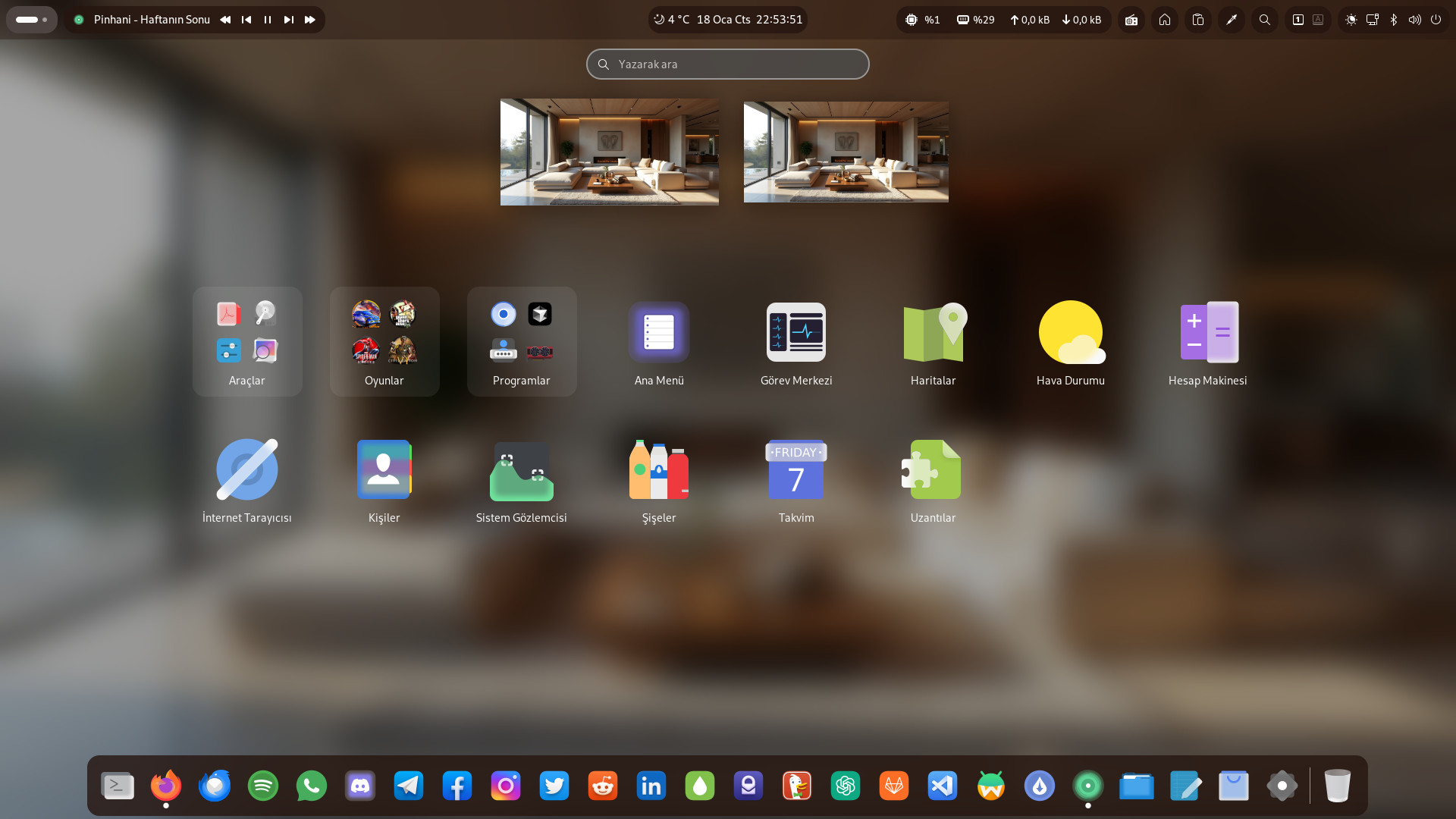Click the Yazarak ara search field
Viewport: 1456px width, 819px height.
tap(728, 64)
